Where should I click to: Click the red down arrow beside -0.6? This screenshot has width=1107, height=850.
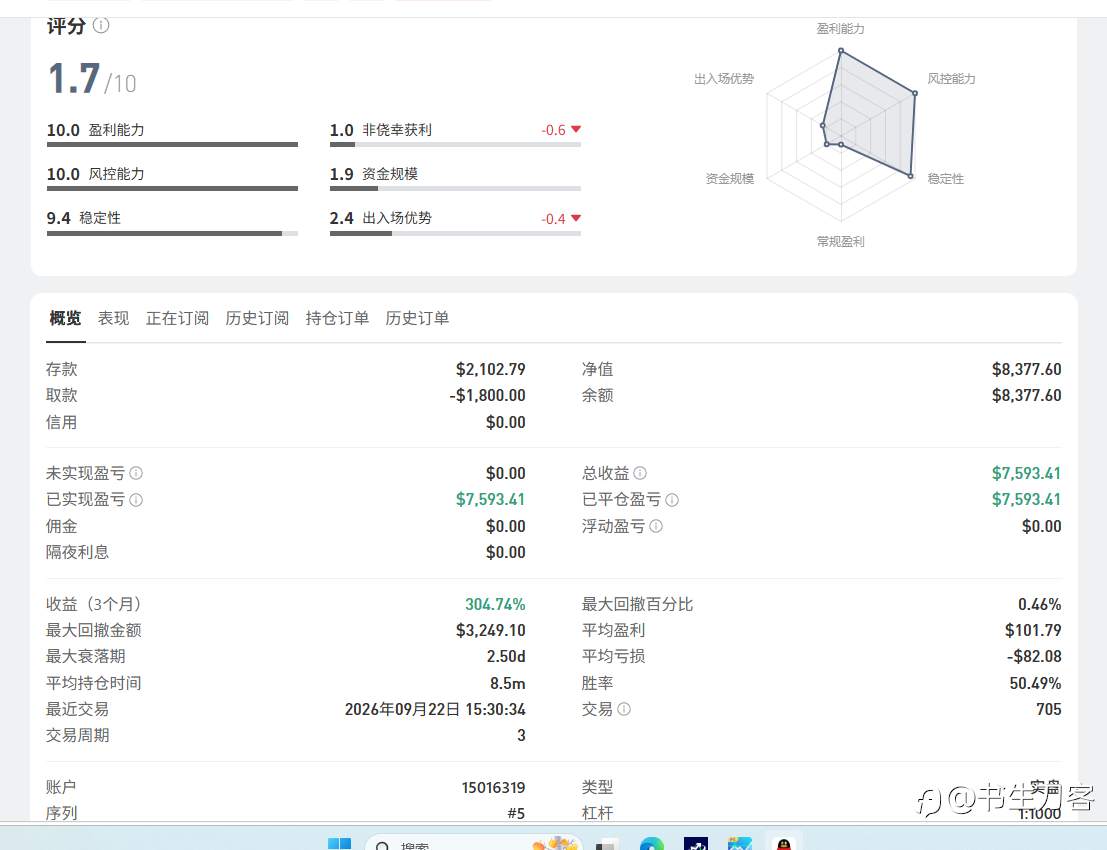[576, 129]
